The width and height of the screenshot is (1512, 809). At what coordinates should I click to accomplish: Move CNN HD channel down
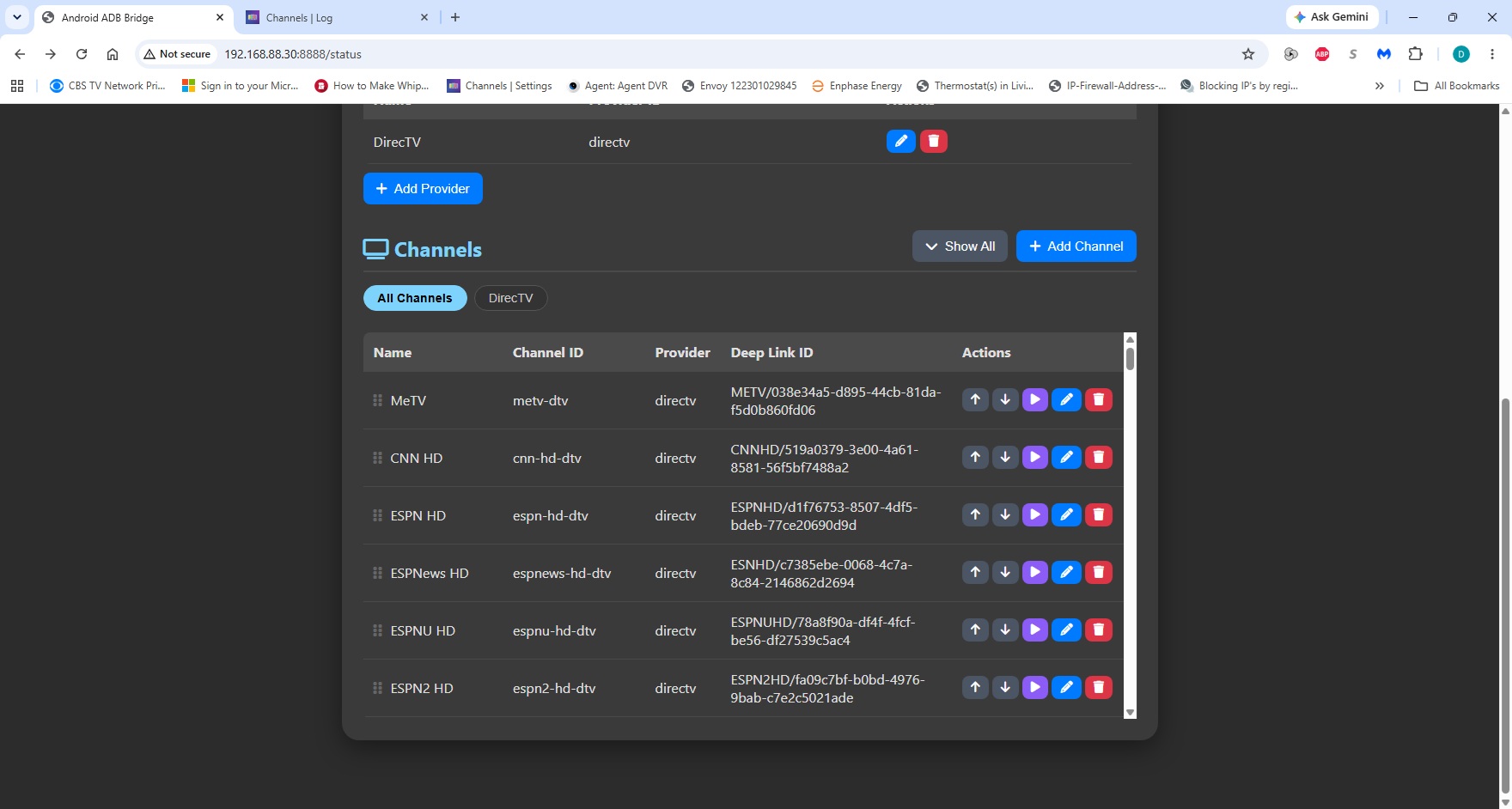(x=1005, y=457)
